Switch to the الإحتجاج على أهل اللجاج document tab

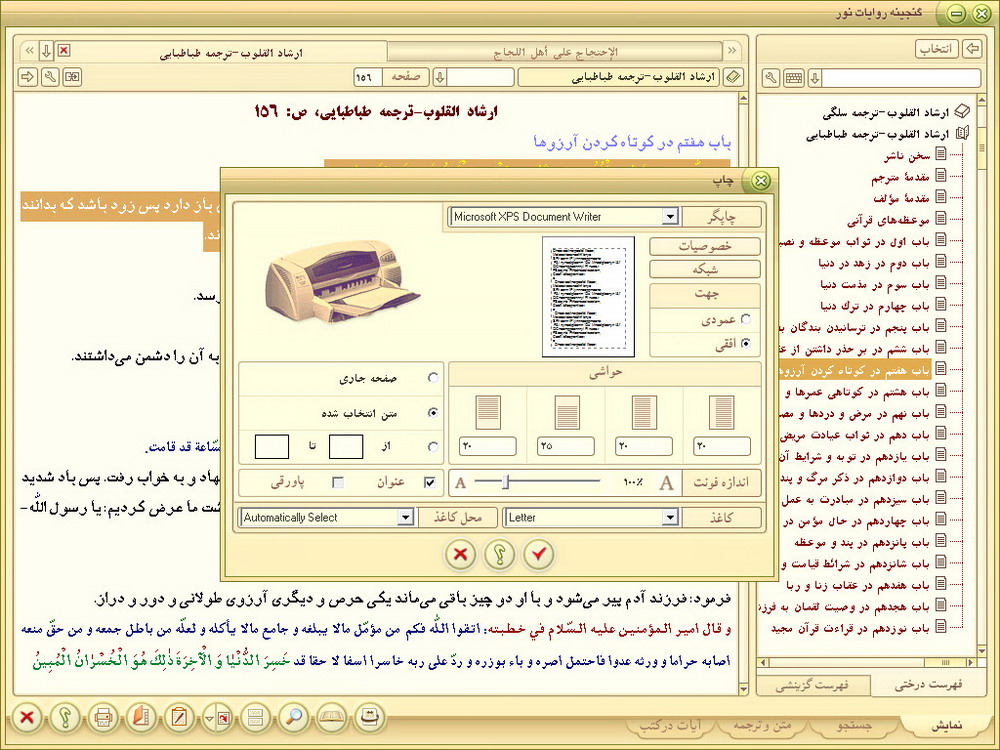coord(555,52)
